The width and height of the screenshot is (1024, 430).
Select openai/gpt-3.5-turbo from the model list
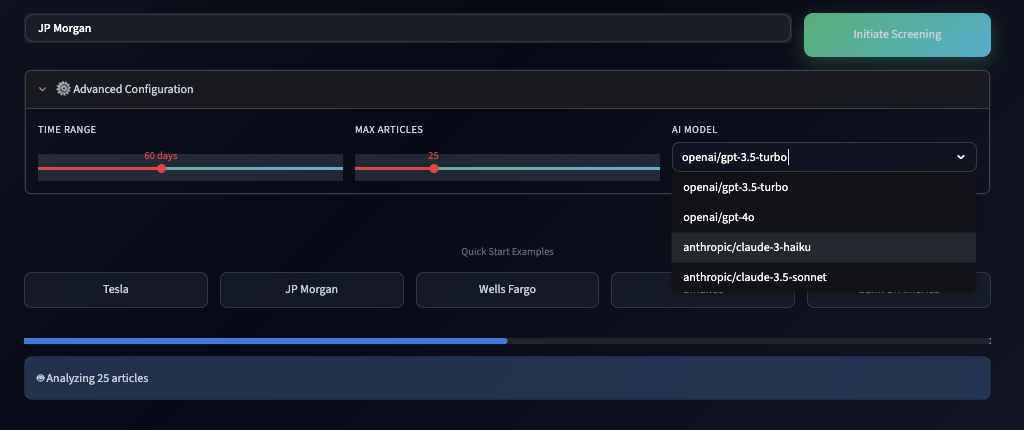pos(824,188)
